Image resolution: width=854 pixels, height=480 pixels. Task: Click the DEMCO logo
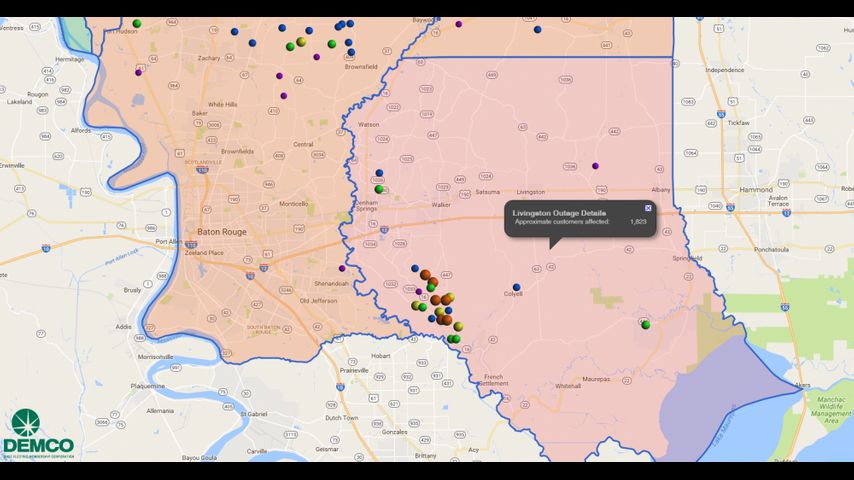click(38, 435)
